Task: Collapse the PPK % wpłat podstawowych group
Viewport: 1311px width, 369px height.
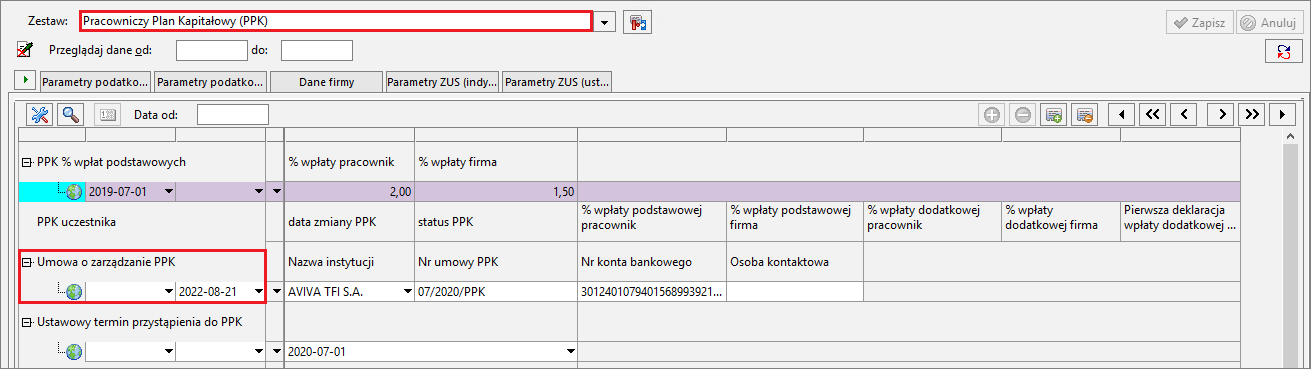Action: 27,162
